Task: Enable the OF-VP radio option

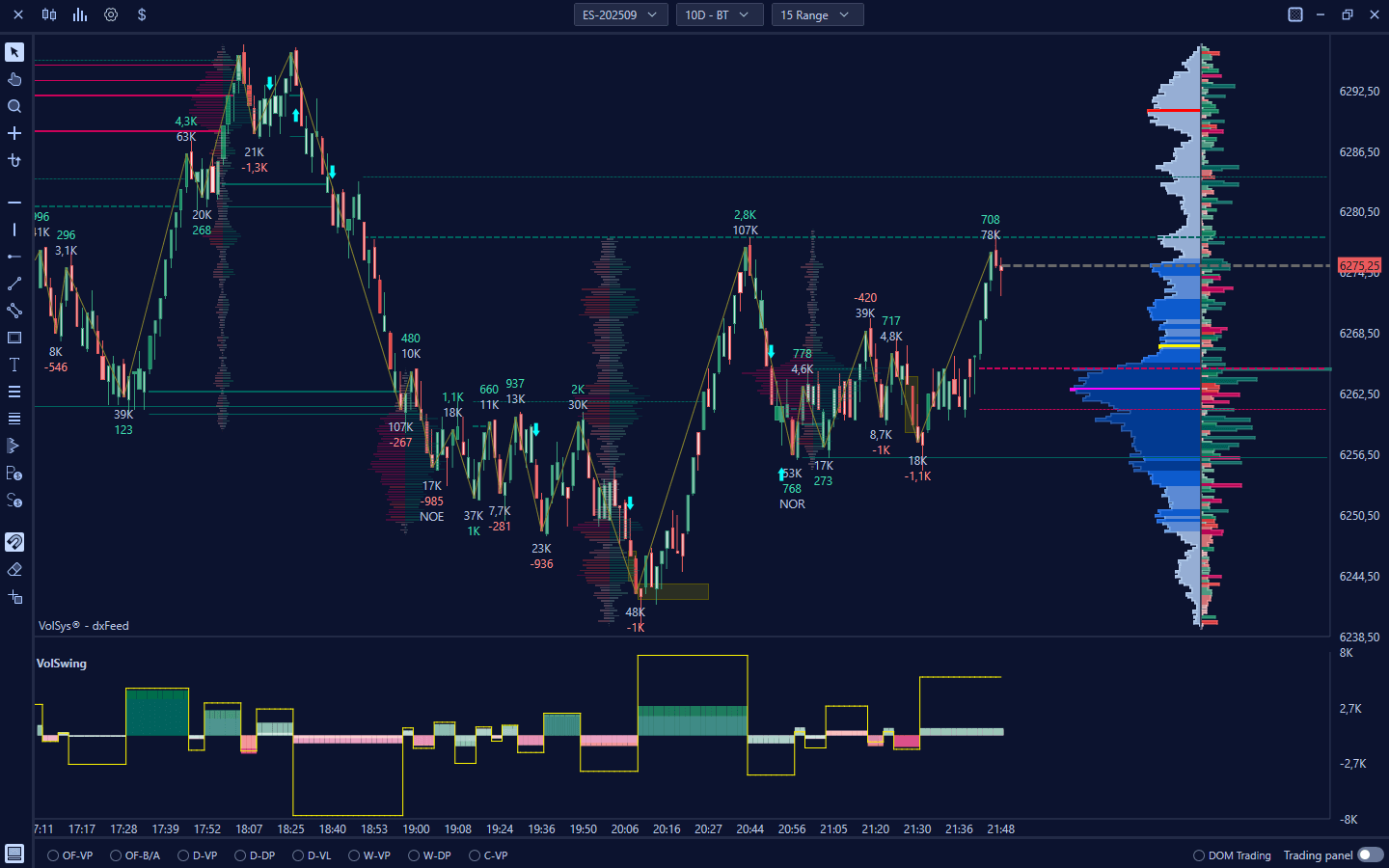Action: [x=53, y=855]
